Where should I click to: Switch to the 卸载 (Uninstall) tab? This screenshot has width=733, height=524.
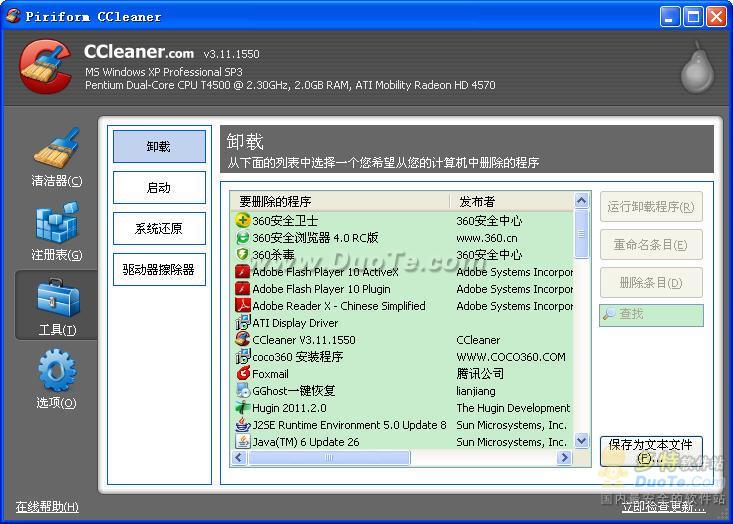click(x=159, y=146)
